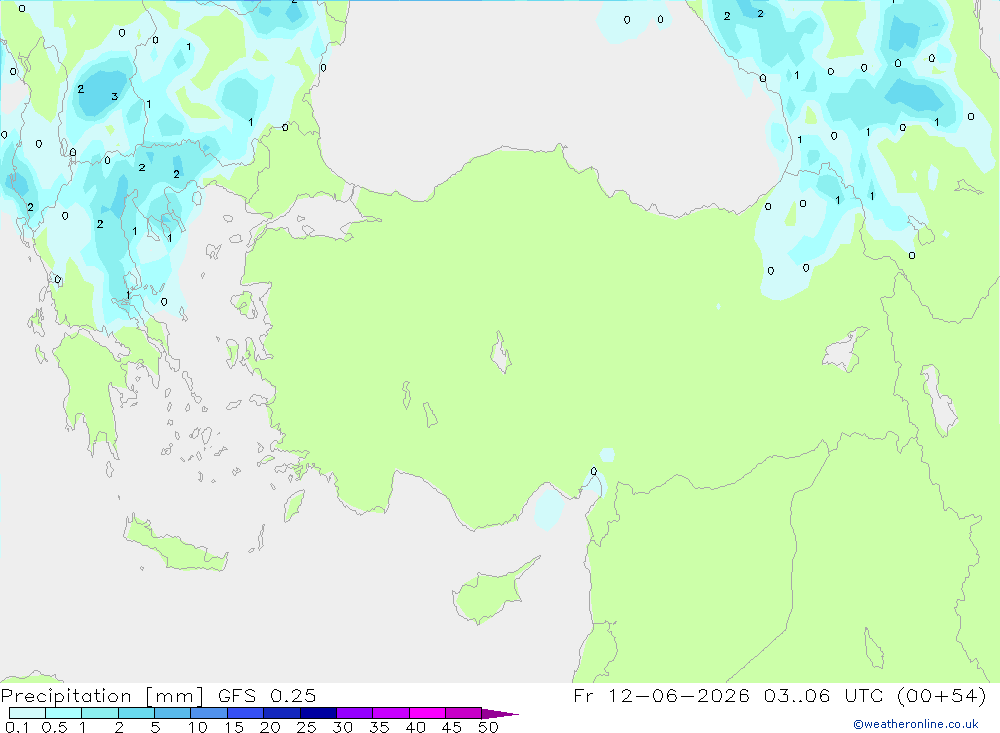Viewport: 1000px width, 733px height.
Task: Select the 5–10 mm legend color swatch
Action: [172, 713]
